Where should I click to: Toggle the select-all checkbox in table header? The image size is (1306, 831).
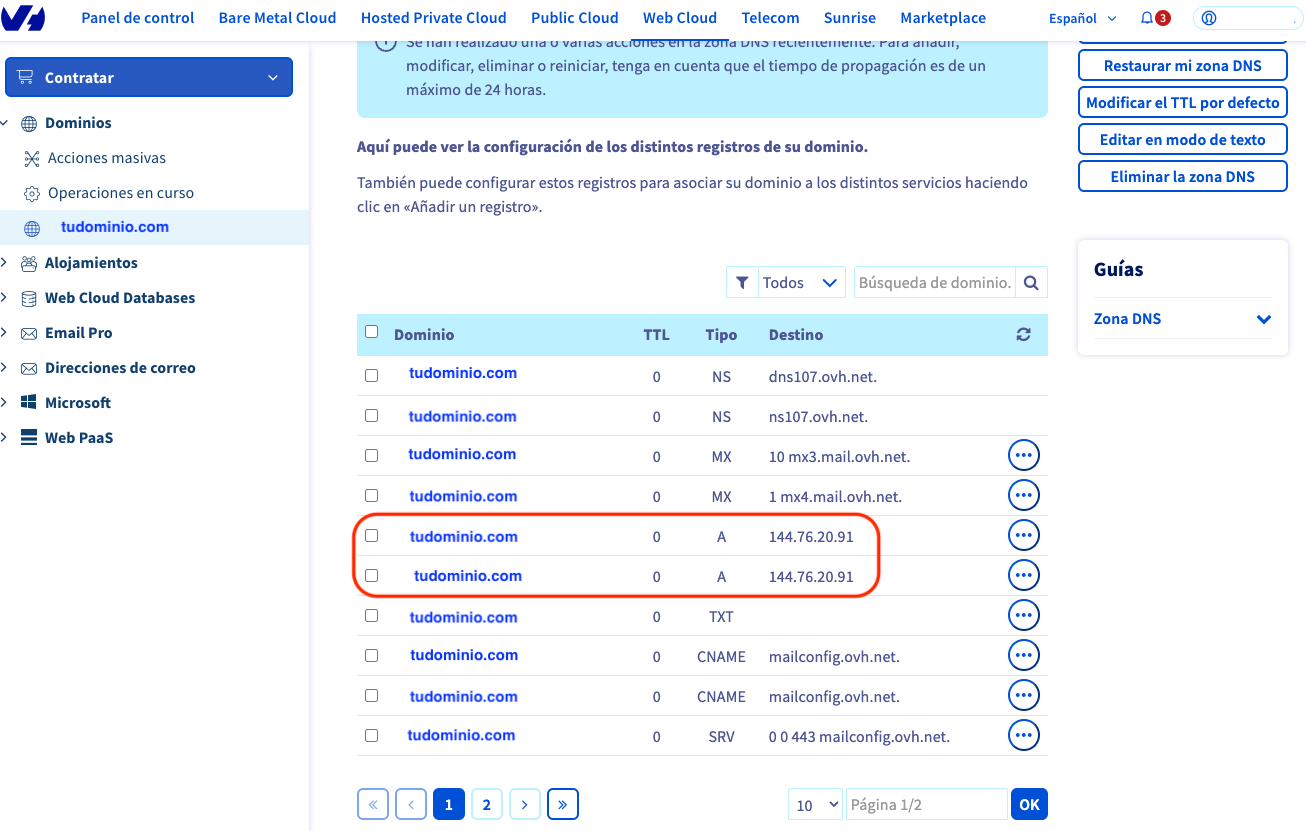[372, 332]
